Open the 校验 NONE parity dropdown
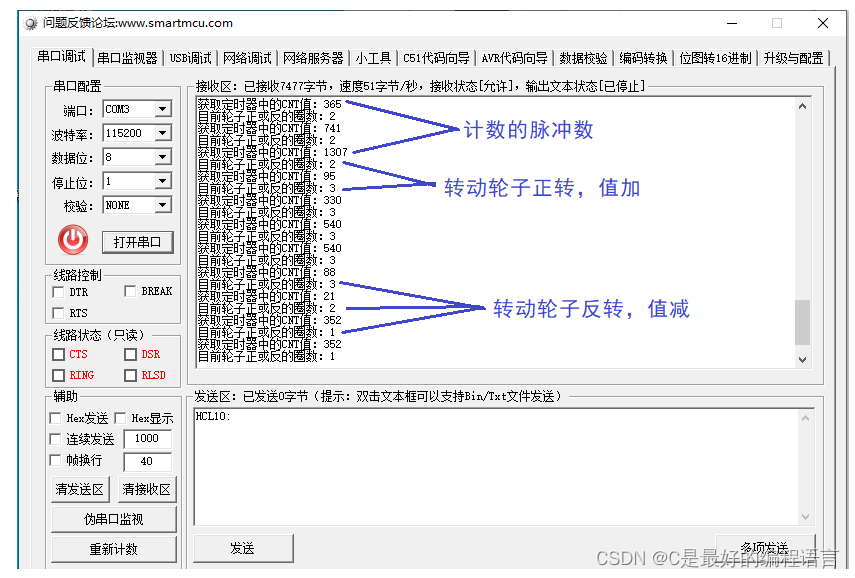This screenshot has width=855, height=578. (164, 204)
